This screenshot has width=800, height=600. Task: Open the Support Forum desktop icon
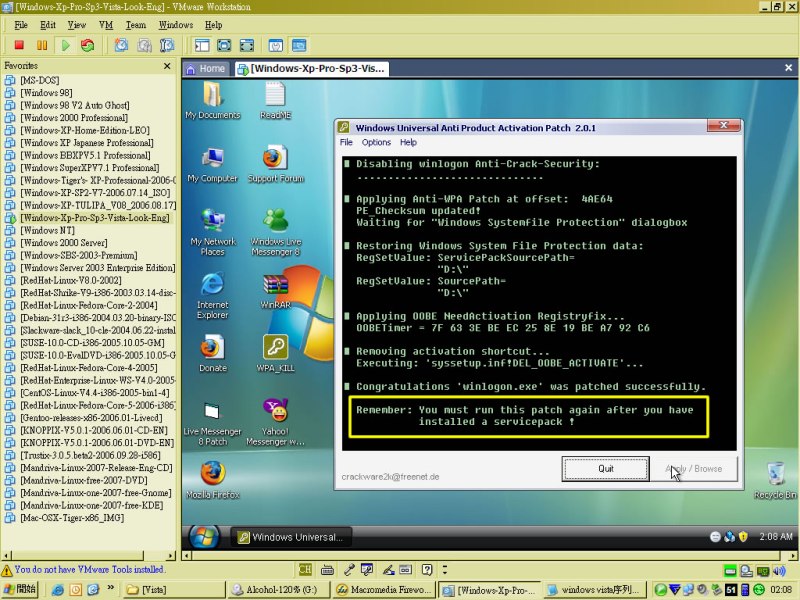pos(276,164)
